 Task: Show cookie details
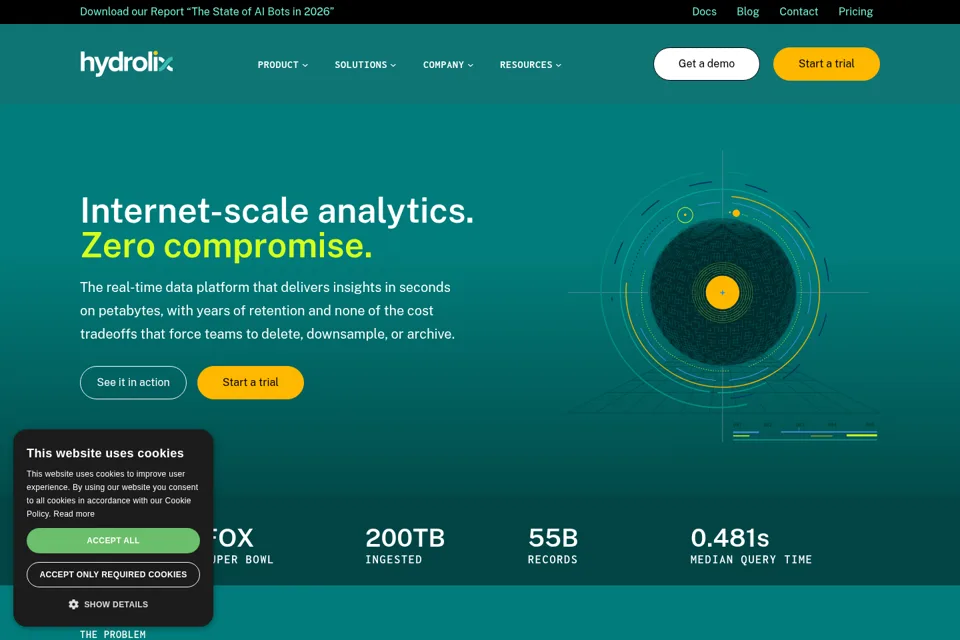[108, 604]
